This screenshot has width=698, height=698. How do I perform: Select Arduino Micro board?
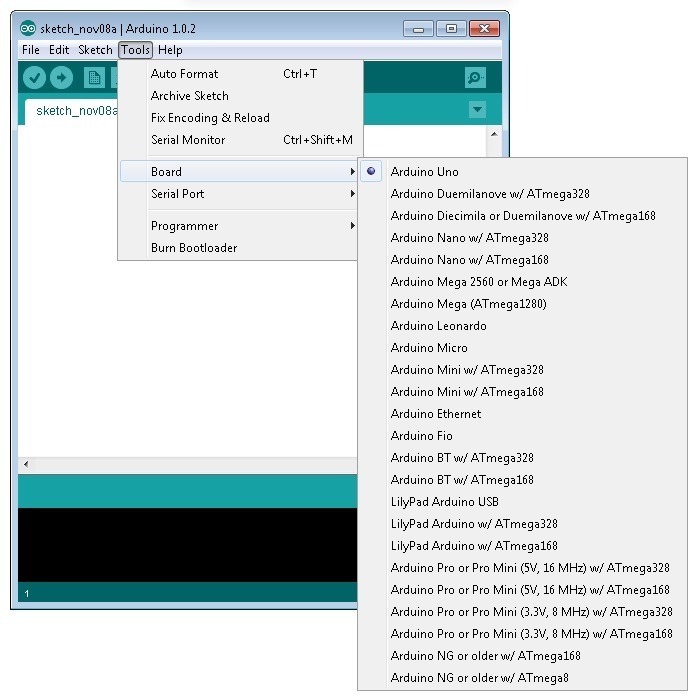click(x=523, y=348)
